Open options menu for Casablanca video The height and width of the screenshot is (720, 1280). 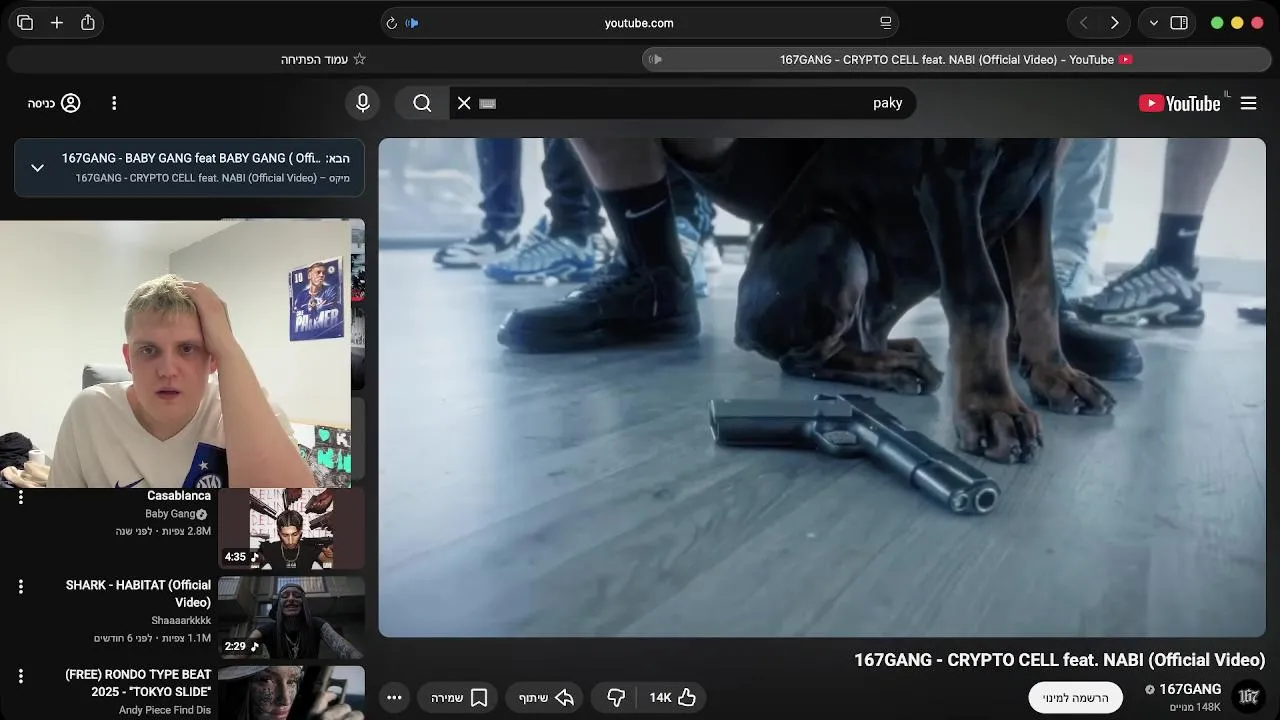tap(20, 497)
